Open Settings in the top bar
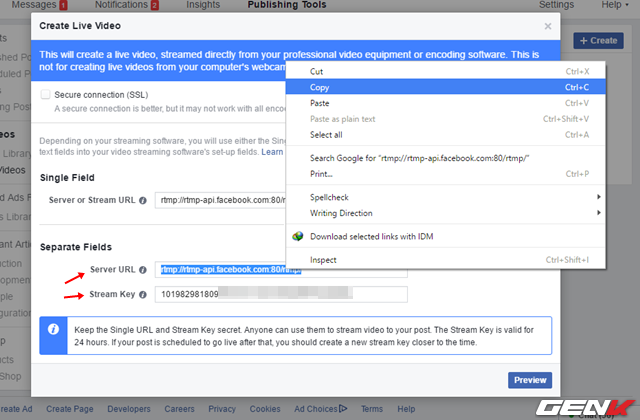640x420 pixels. pos(556,5)
